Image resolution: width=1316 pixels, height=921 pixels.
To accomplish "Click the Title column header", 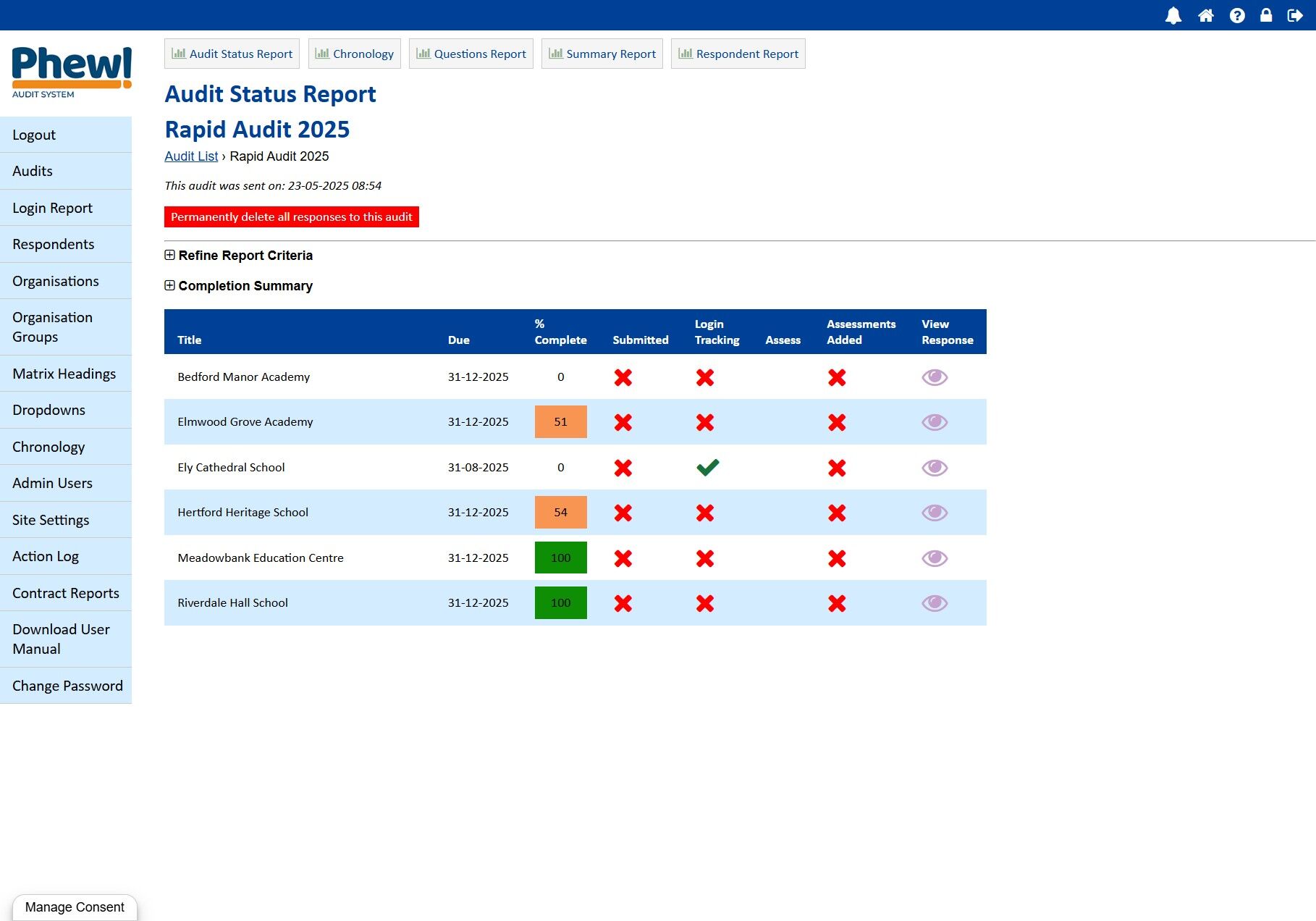I will tap(190, 340).
